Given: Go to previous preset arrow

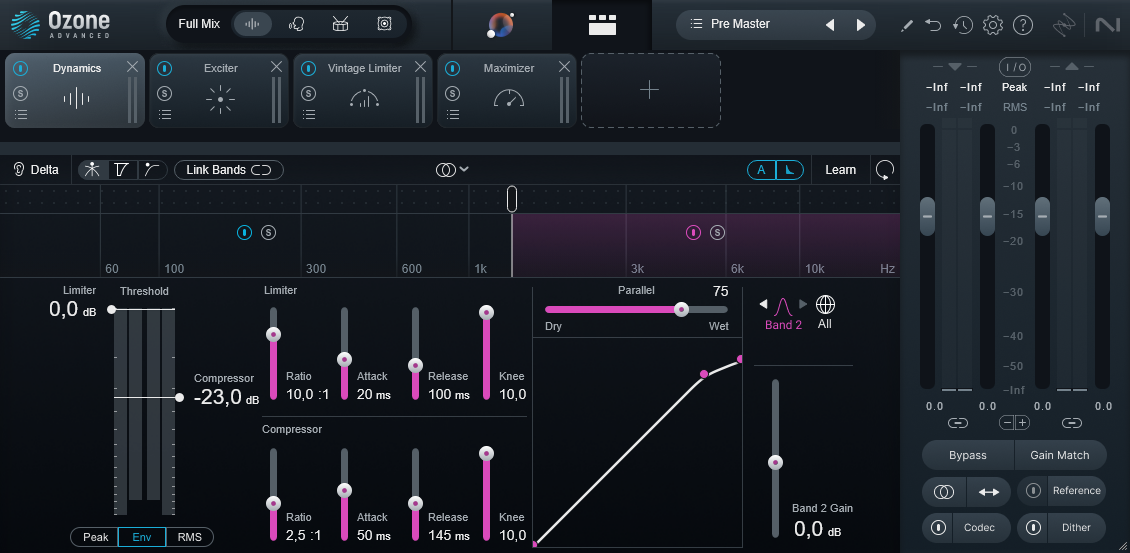Looking at the screenshot, I should click(x=830, y=25).
